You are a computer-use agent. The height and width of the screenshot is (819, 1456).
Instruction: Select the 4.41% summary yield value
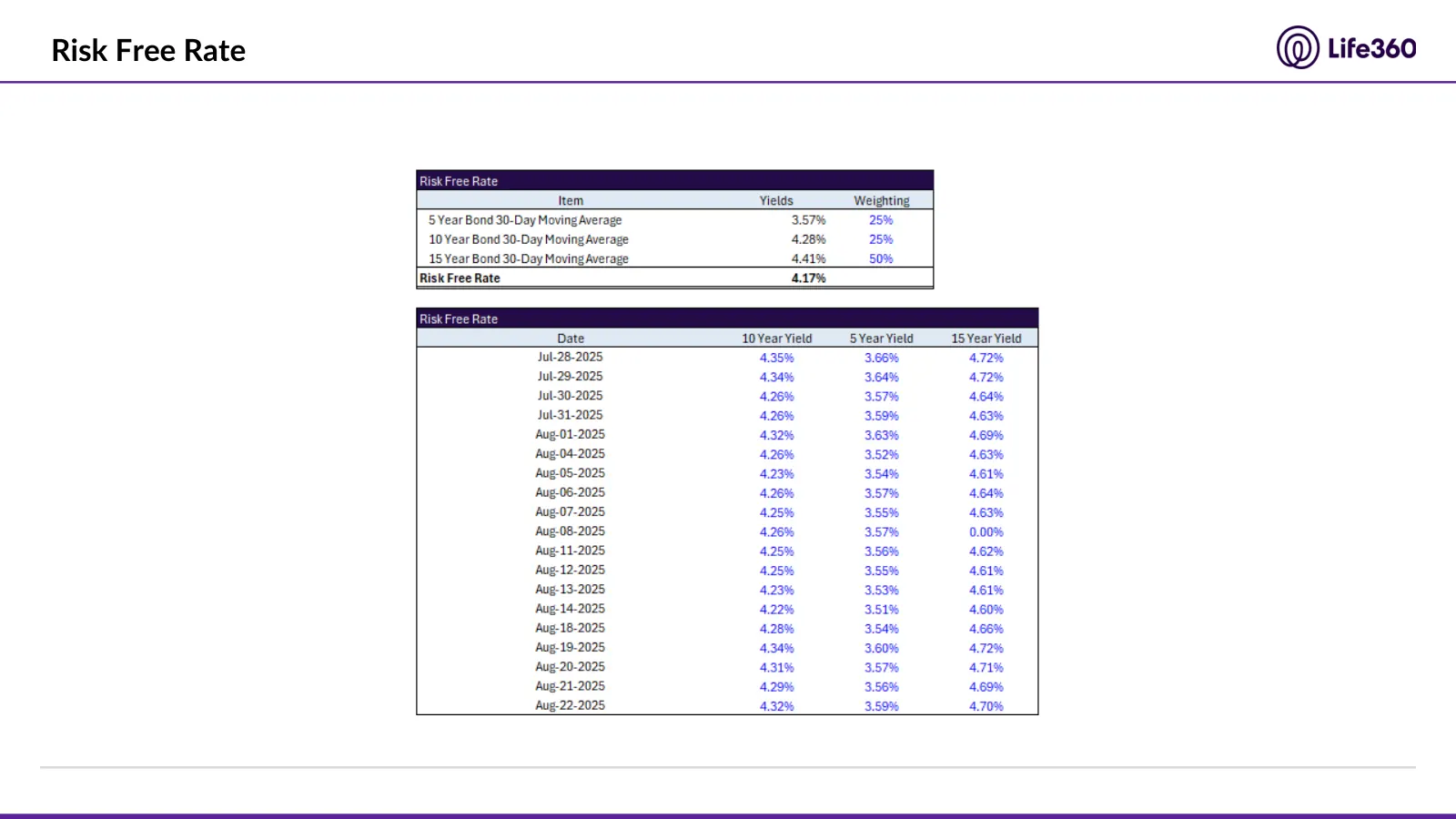(x=808, y=259)
